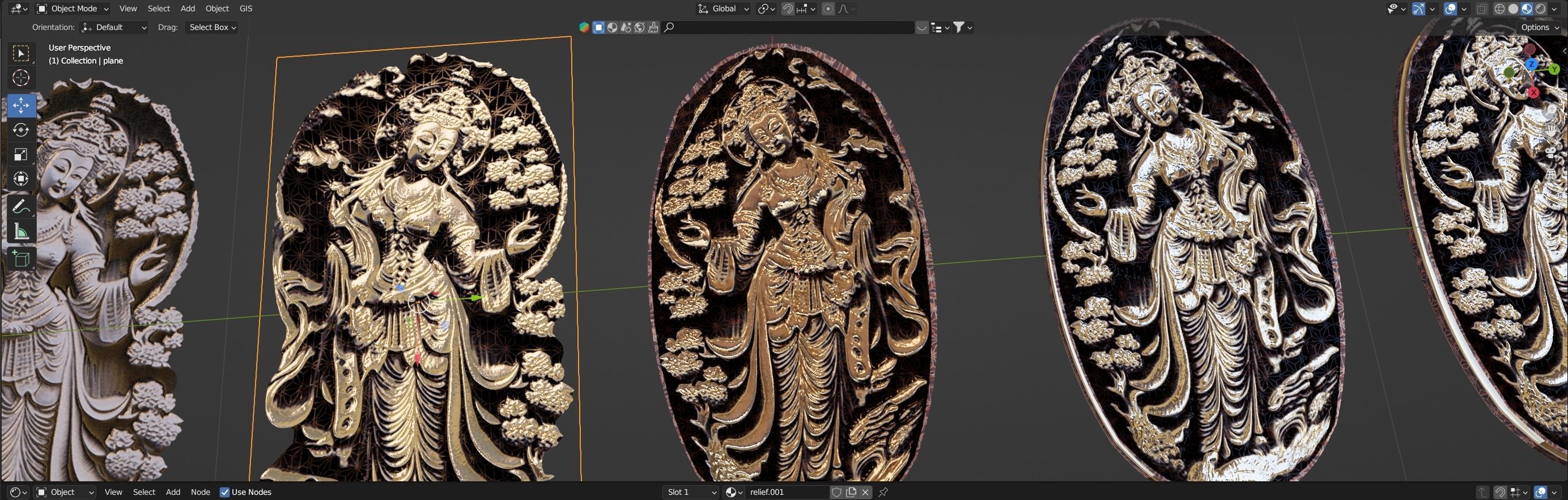Open the Object menu in viewport header
The width and height of the screenshot is (1568, 500).
[x=217, y=9]
